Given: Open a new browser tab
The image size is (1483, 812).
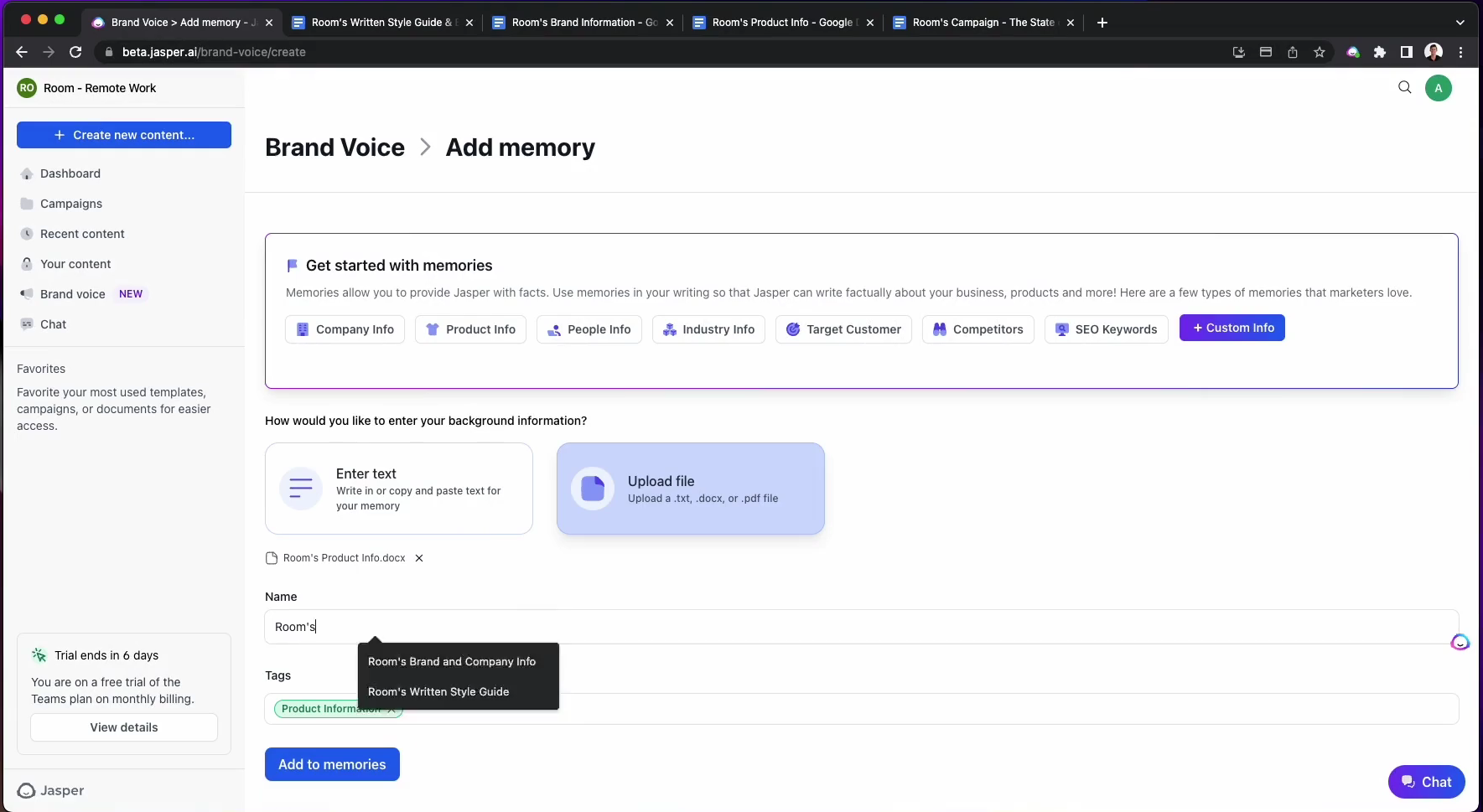Looking at the screenshot, I should 1102,23.
